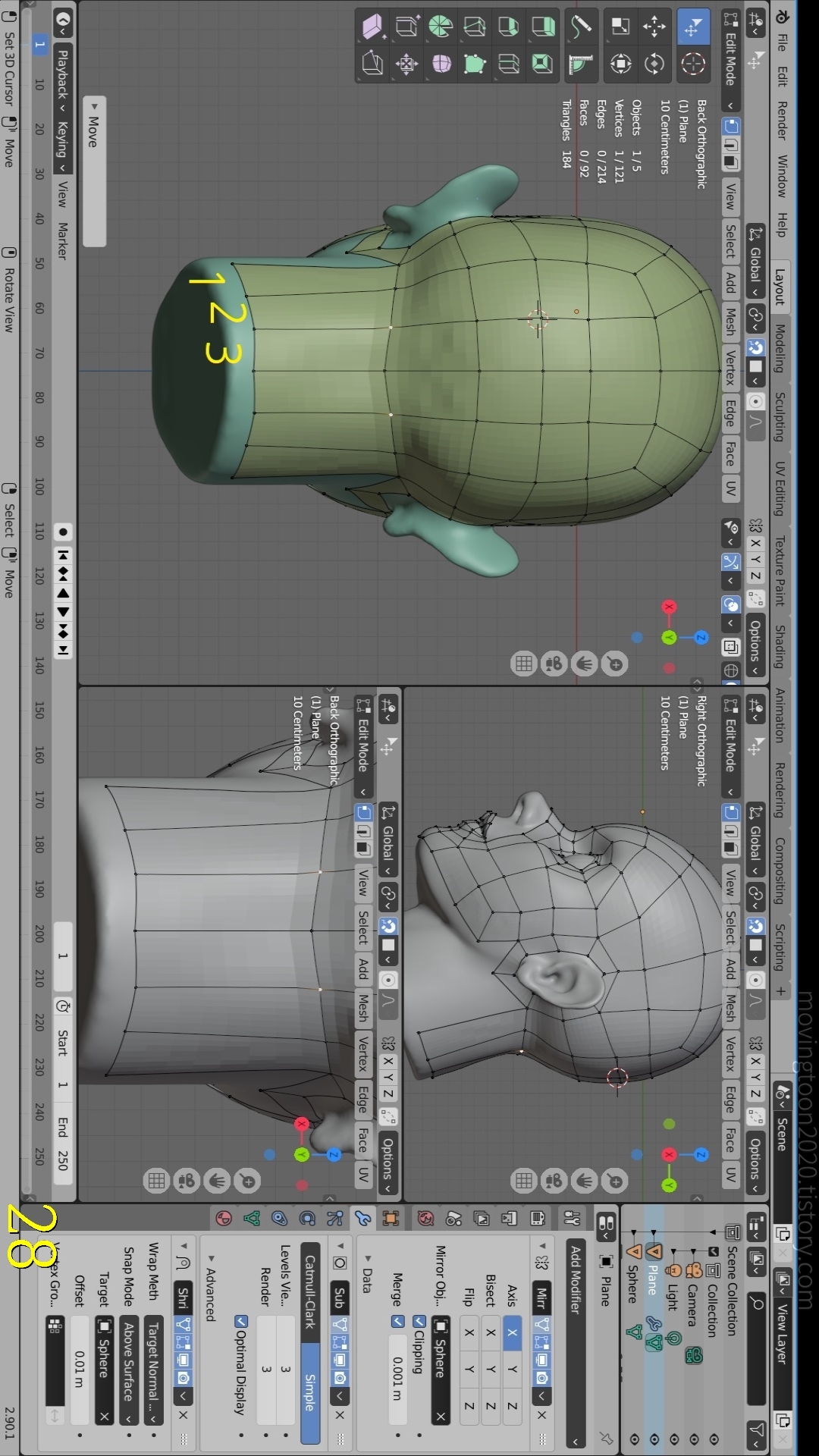Toggle proportional editing in the main viewport header
The width and height of the screenshot is (819, 1456).
tap(755, 402)
